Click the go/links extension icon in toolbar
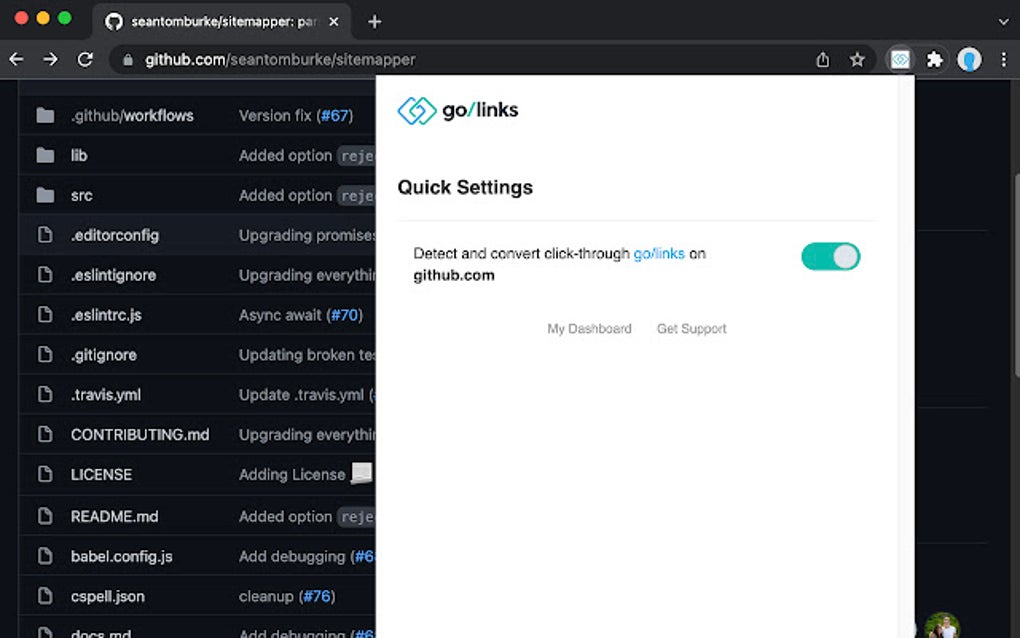1020x638 pixels. pos(899,59)
